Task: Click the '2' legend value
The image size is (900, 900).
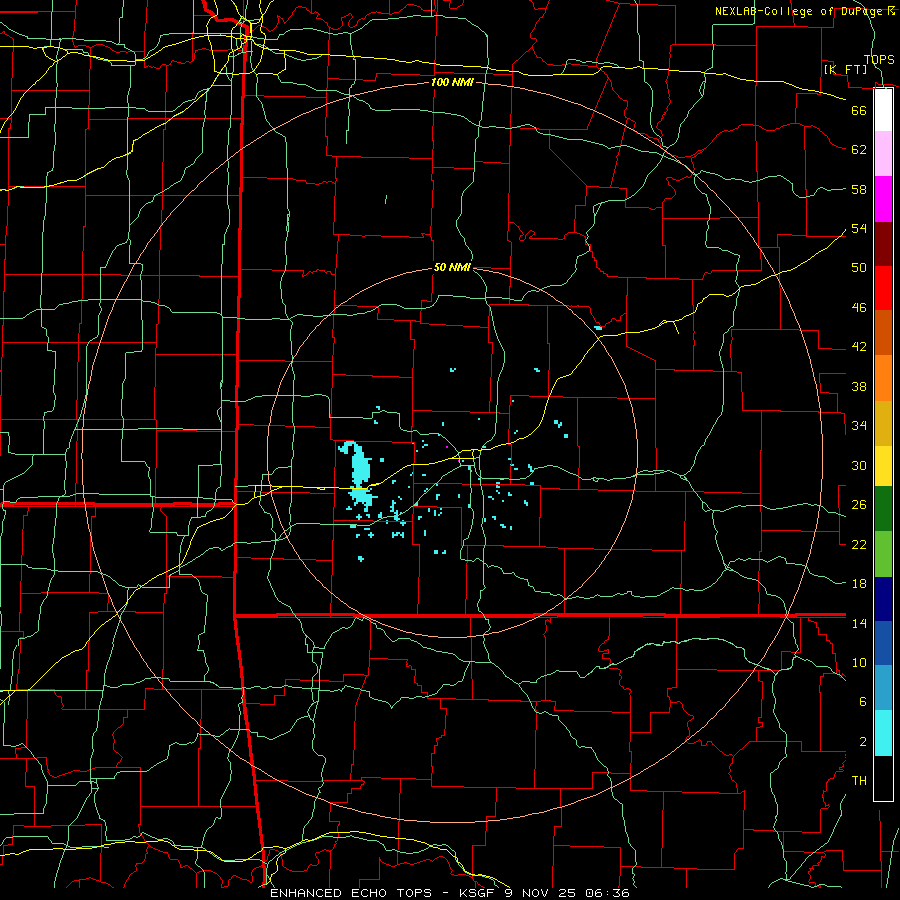Action: [863, 742]
